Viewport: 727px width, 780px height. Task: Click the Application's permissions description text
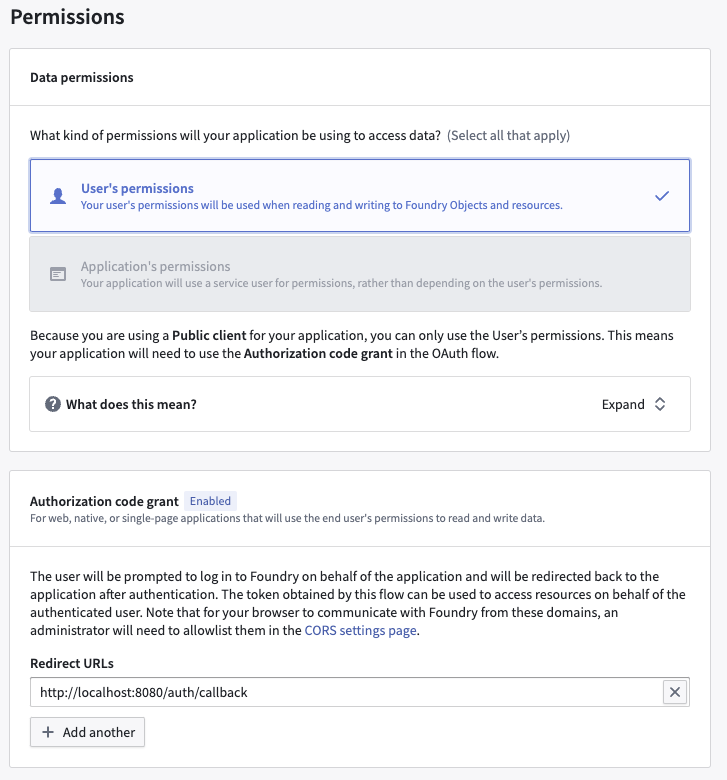(x=341, y=283)
